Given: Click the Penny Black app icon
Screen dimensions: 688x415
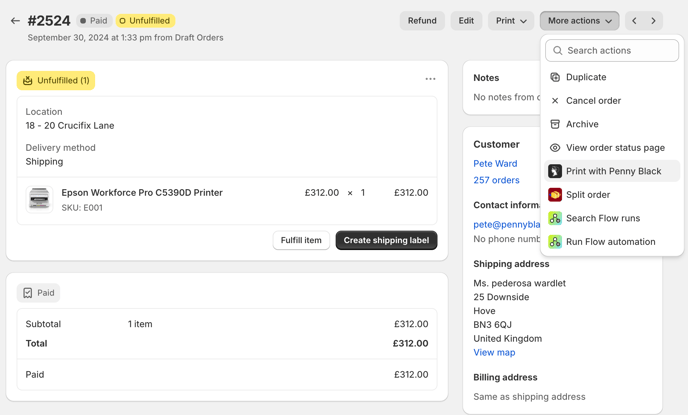Looking at the screenshot, I should pos(555,171).
